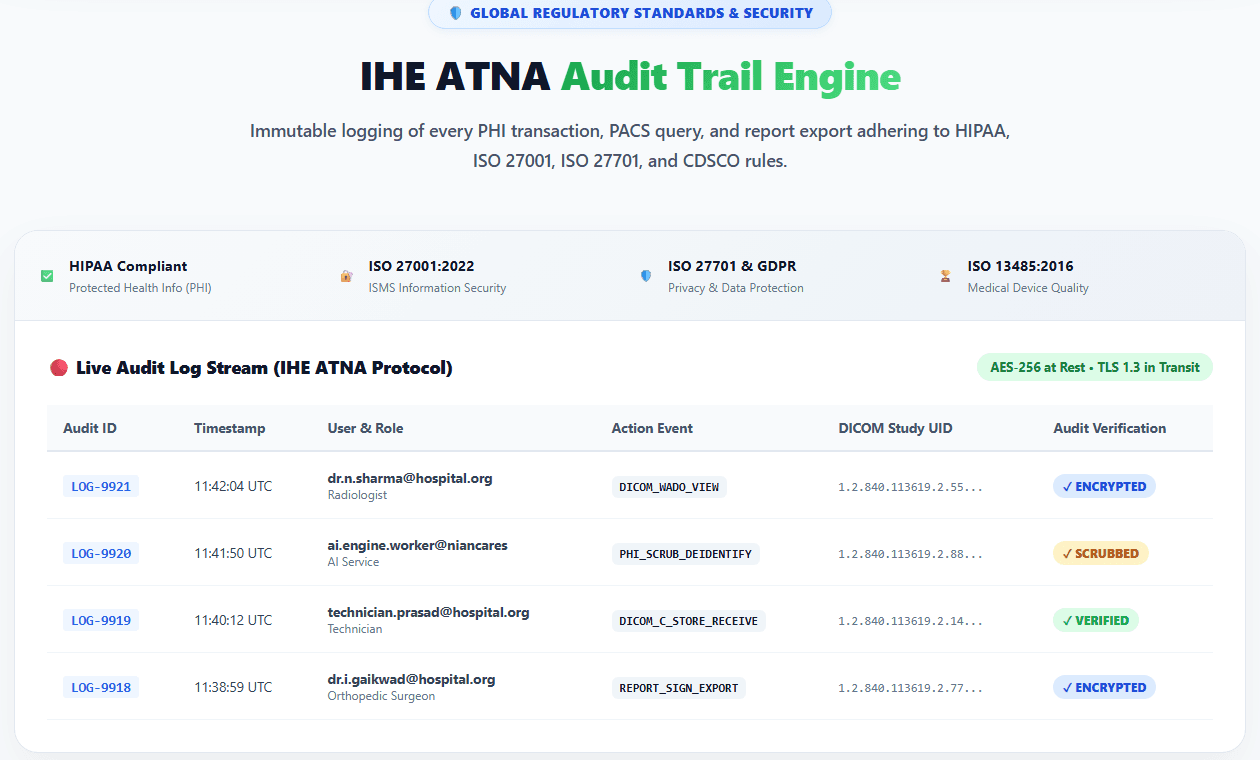Click the trophy icon beside ISO 13485:2016
The image size is (1260, 760).
click(945, 276)
